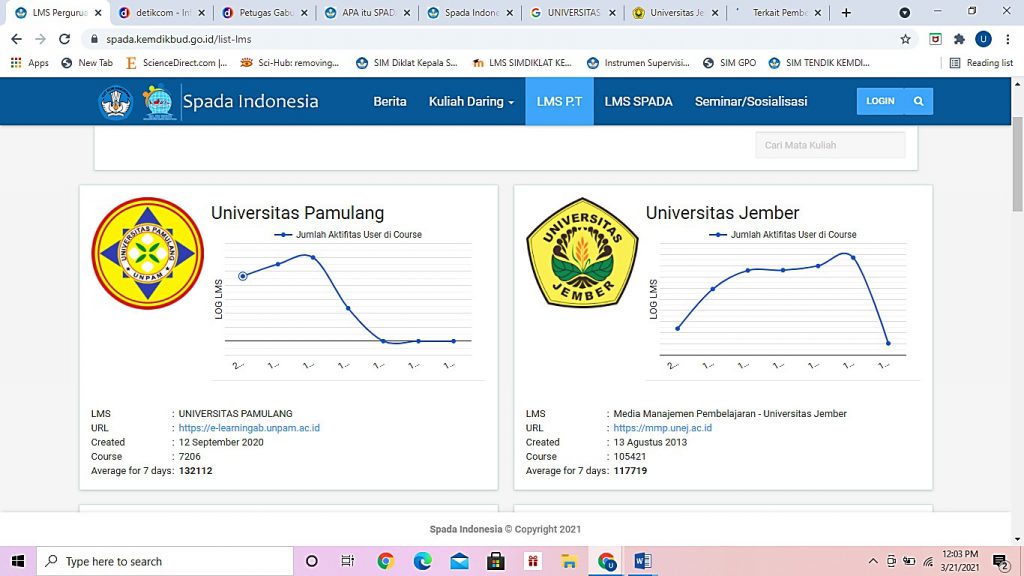Open Seminar/Sosialisasi menu item

(x=751, y=101)
